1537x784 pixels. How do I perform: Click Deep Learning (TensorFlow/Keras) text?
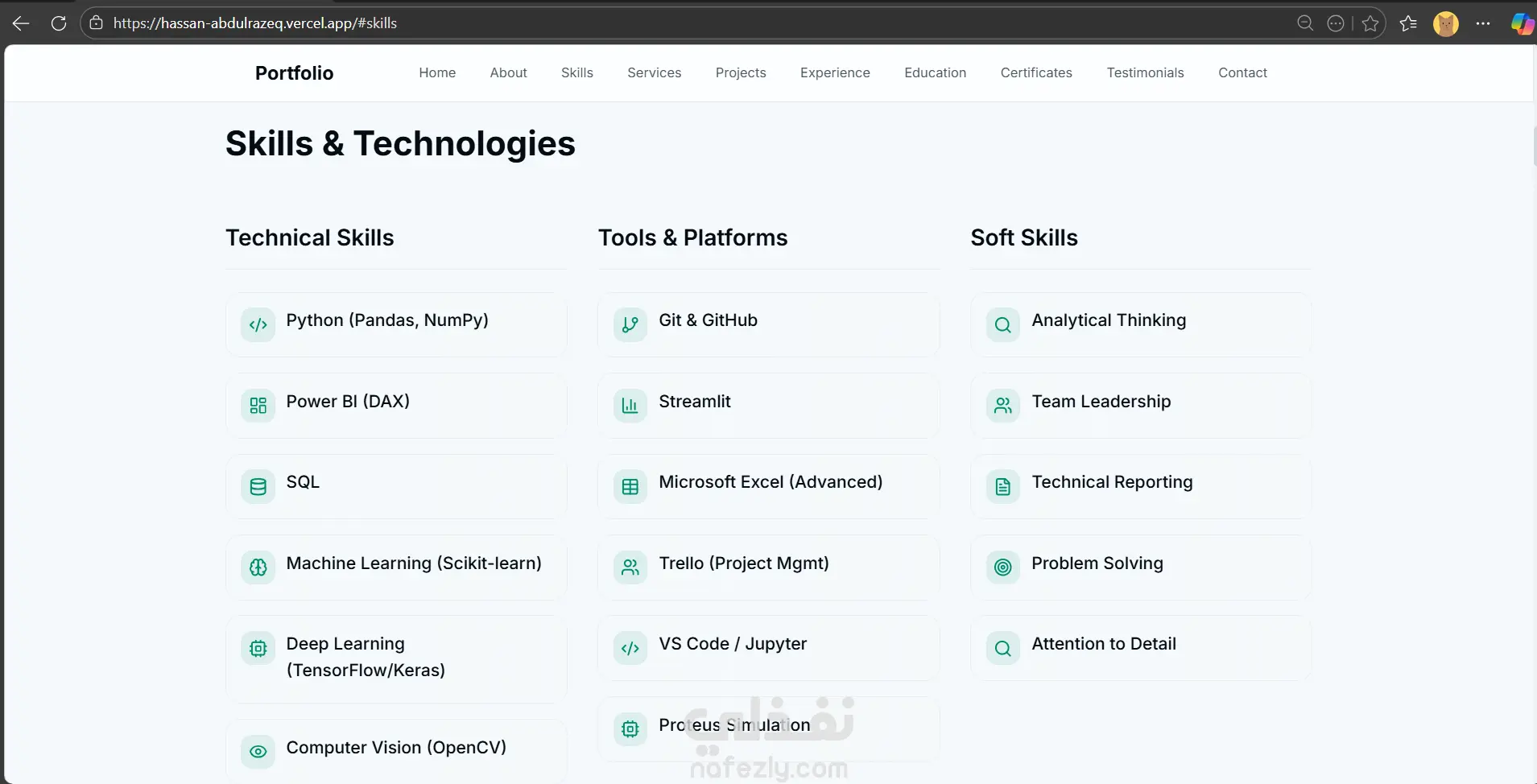pos(366,657)
